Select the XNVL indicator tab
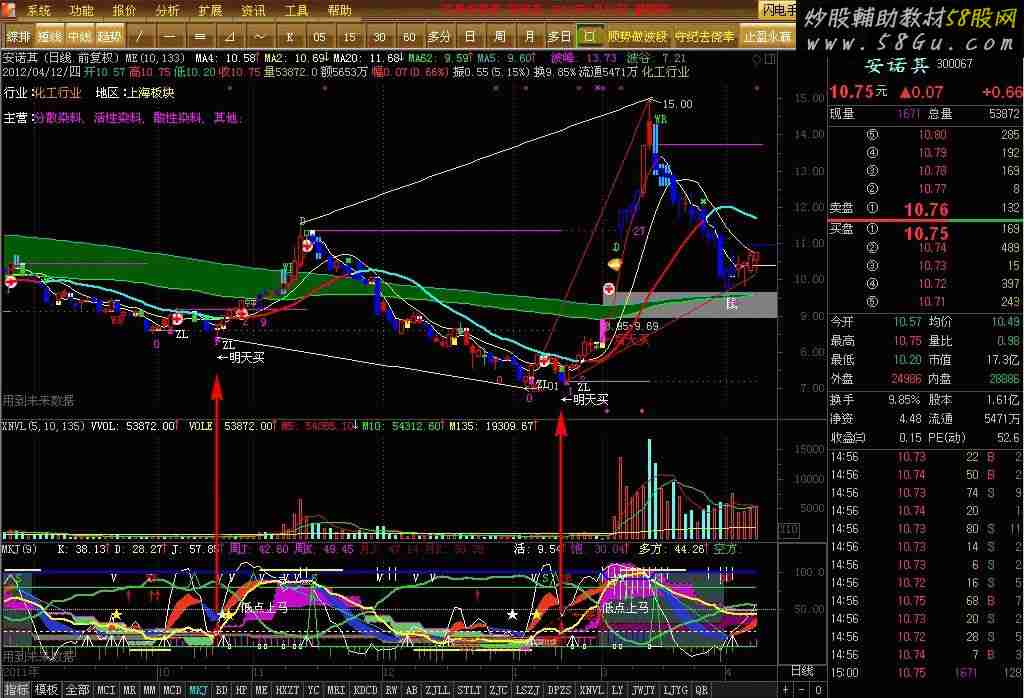The height and width of the screenshot is (698, 1024). point(592,690)
